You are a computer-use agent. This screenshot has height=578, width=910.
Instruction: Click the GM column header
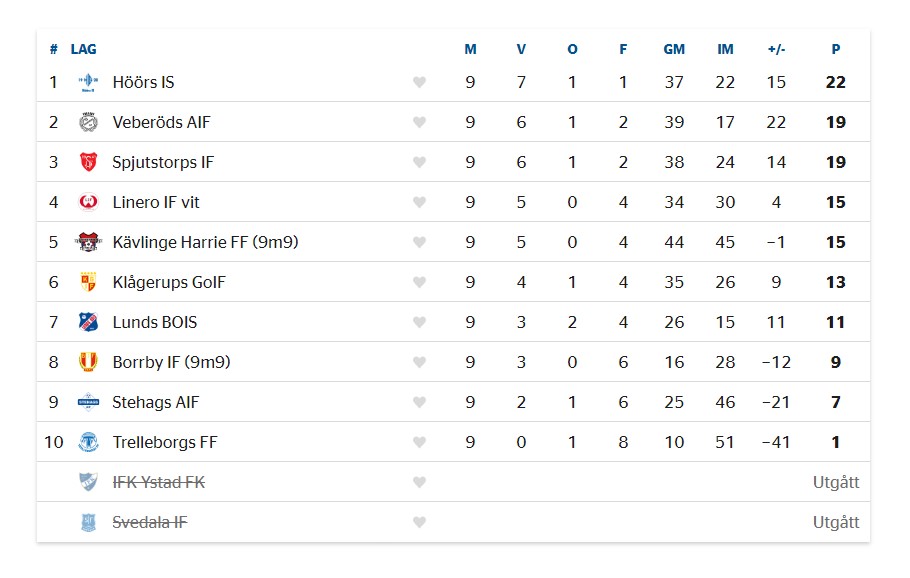[x=674, y=49]
